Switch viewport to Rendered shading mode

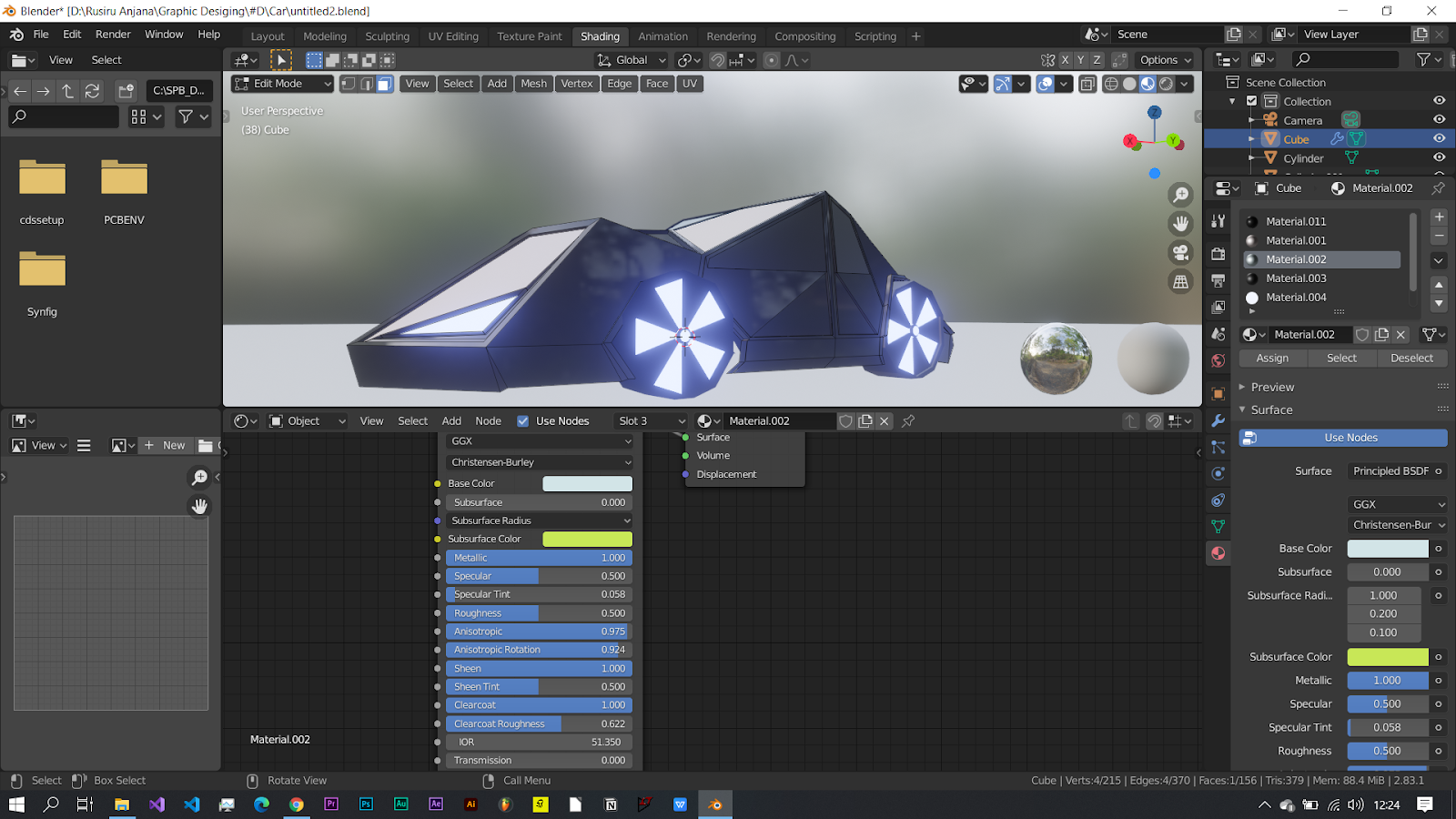[x=1168, y=83]
